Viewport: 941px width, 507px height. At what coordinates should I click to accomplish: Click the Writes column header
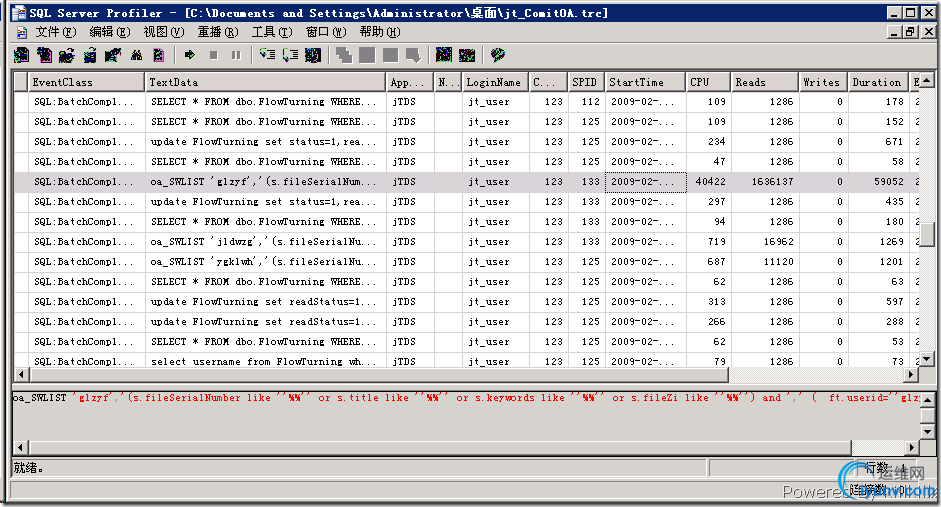tap(823, 82)
